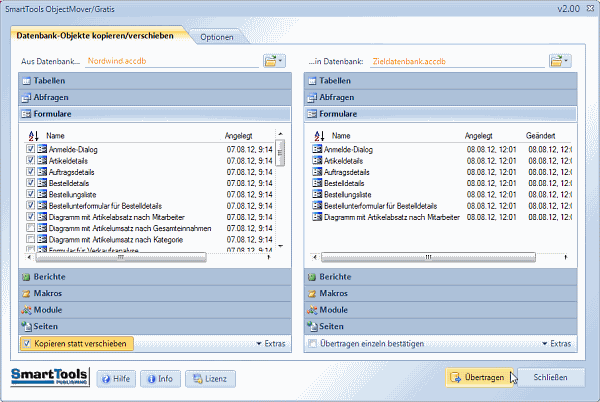Toggle Kopieren statt verschieben checkbox

click(27, 343)
